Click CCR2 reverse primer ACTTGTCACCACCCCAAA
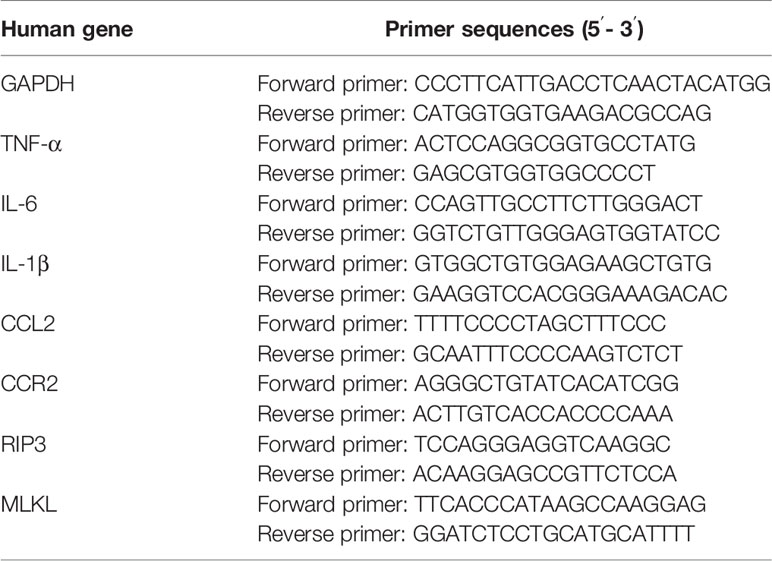The image size is (772, 561). click(543, 414)
